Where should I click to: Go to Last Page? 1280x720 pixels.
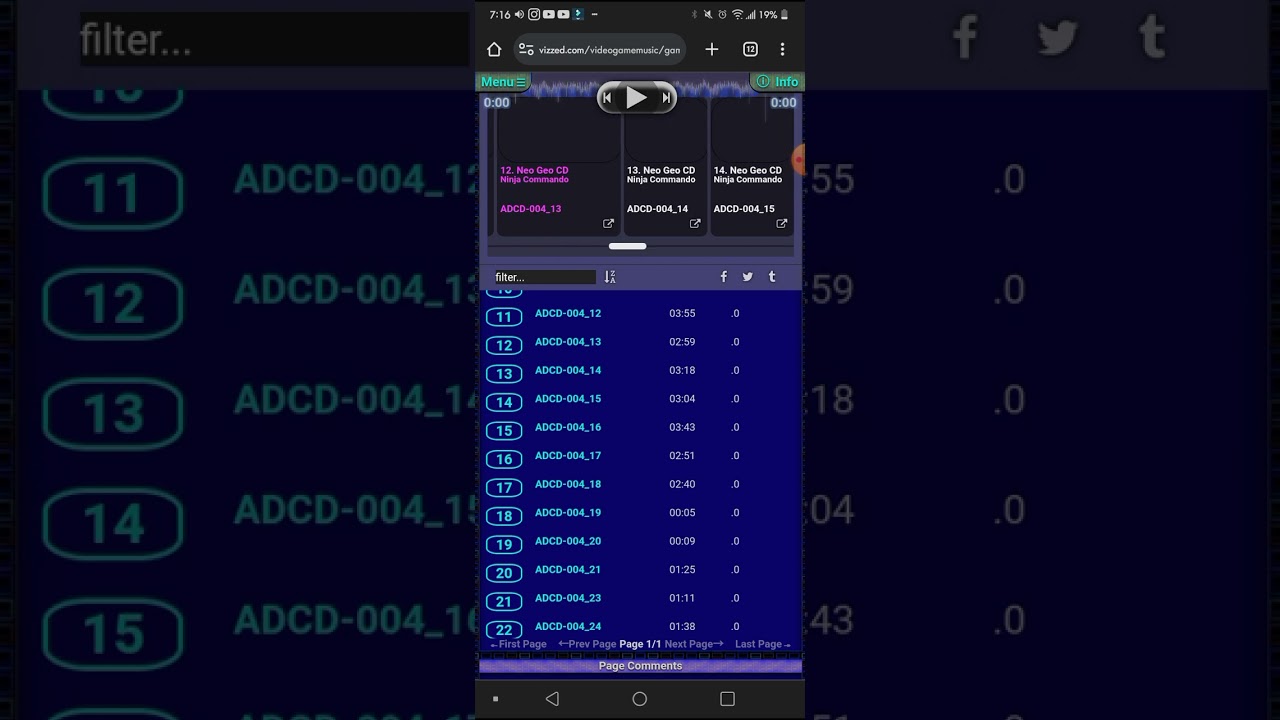click(763, 645)
